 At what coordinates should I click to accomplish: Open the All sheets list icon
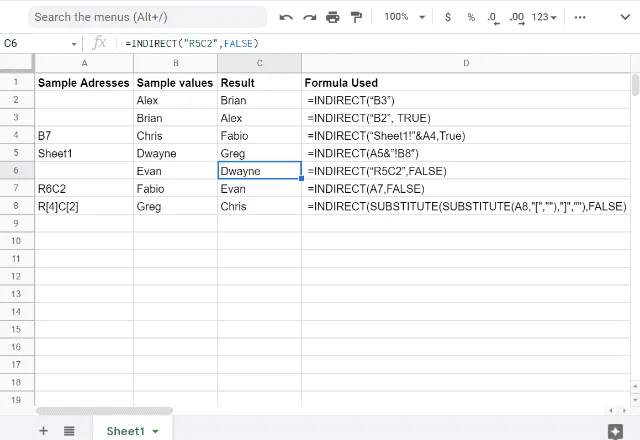(x=69, y=431)
